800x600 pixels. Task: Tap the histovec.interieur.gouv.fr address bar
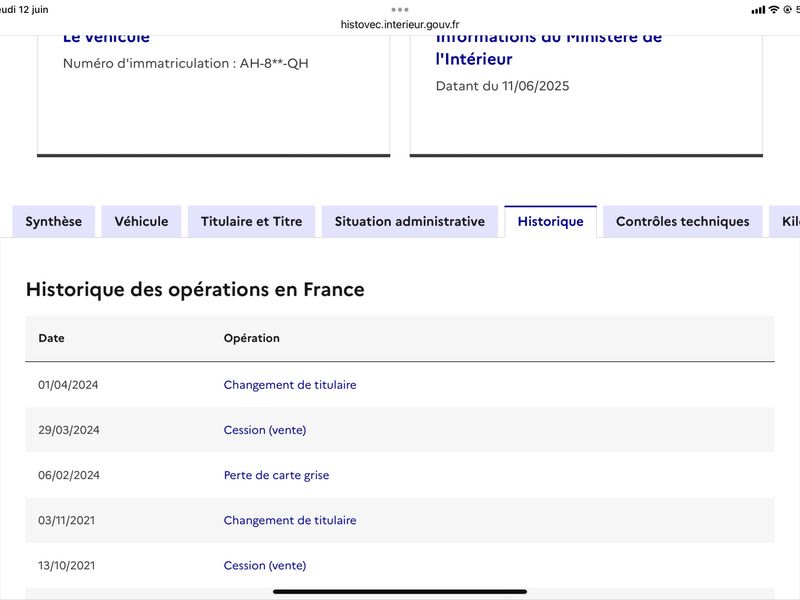point(400,24)
